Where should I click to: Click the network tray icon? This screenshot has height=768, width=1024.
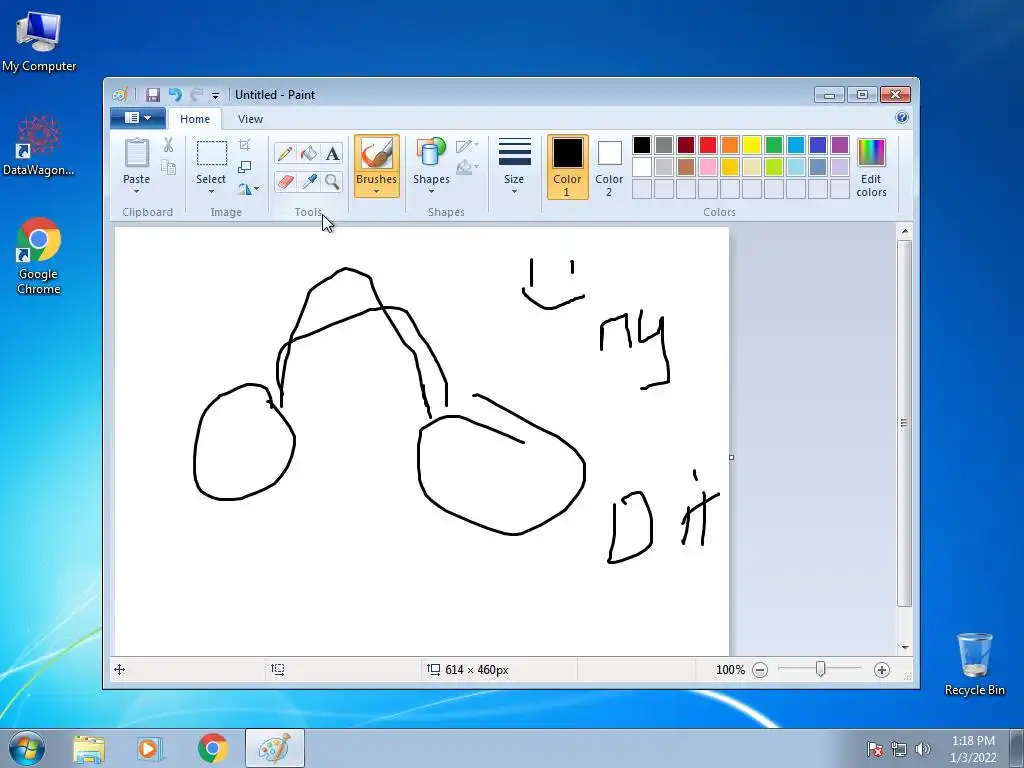click(x=899, y=749)
